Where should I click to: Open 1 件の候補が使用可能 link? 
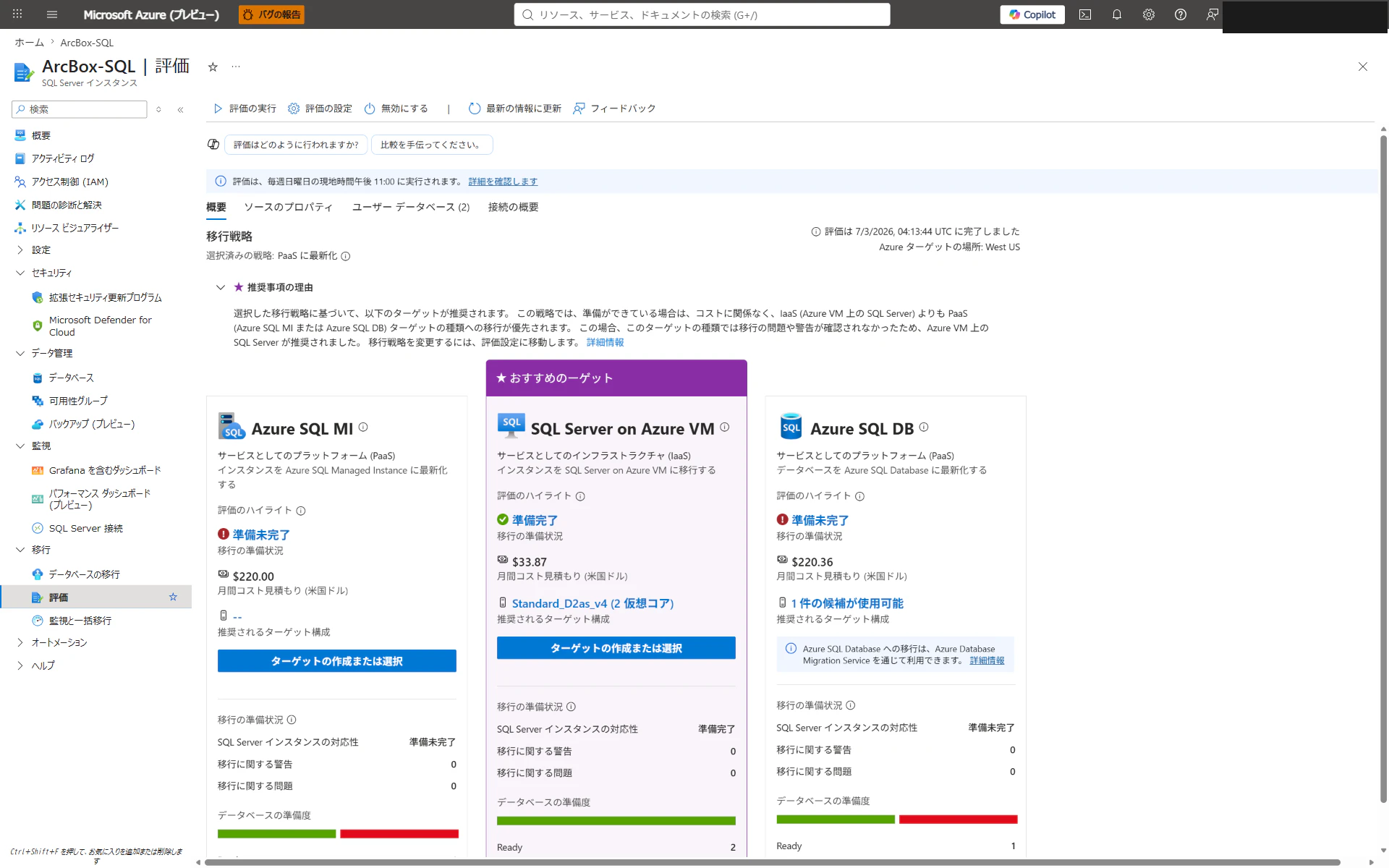847,603
